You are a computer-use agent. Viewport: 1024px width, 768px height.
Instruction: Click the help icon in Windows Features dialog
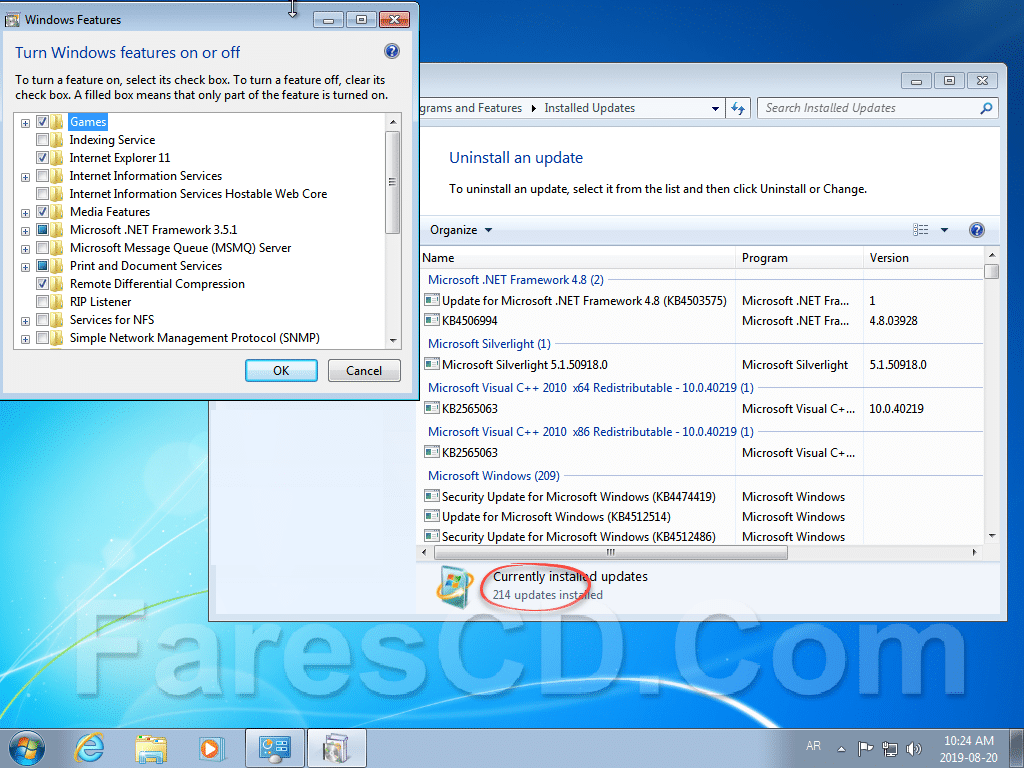[392, 51]
